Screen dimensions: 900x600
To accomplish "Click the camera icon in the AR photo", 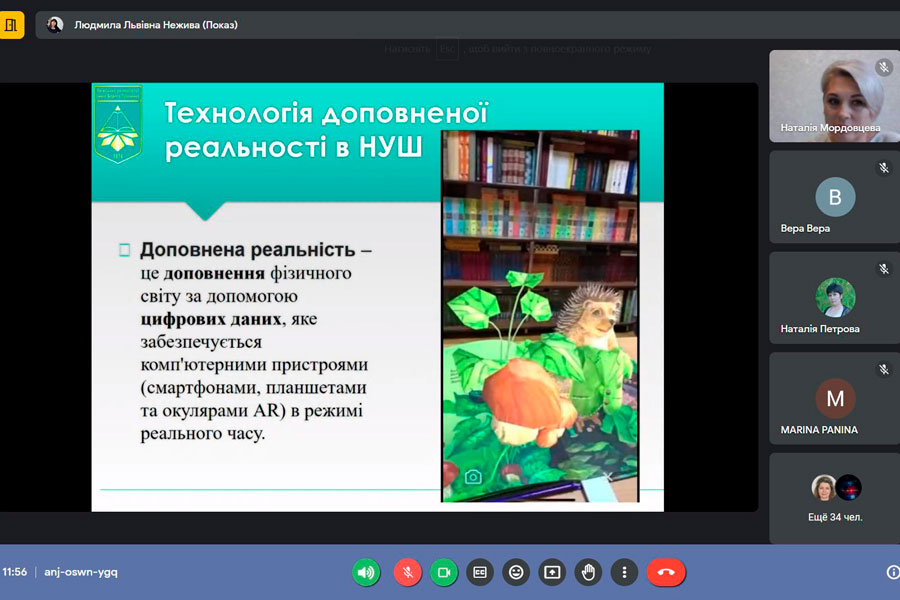I will [x=473, y=477].
